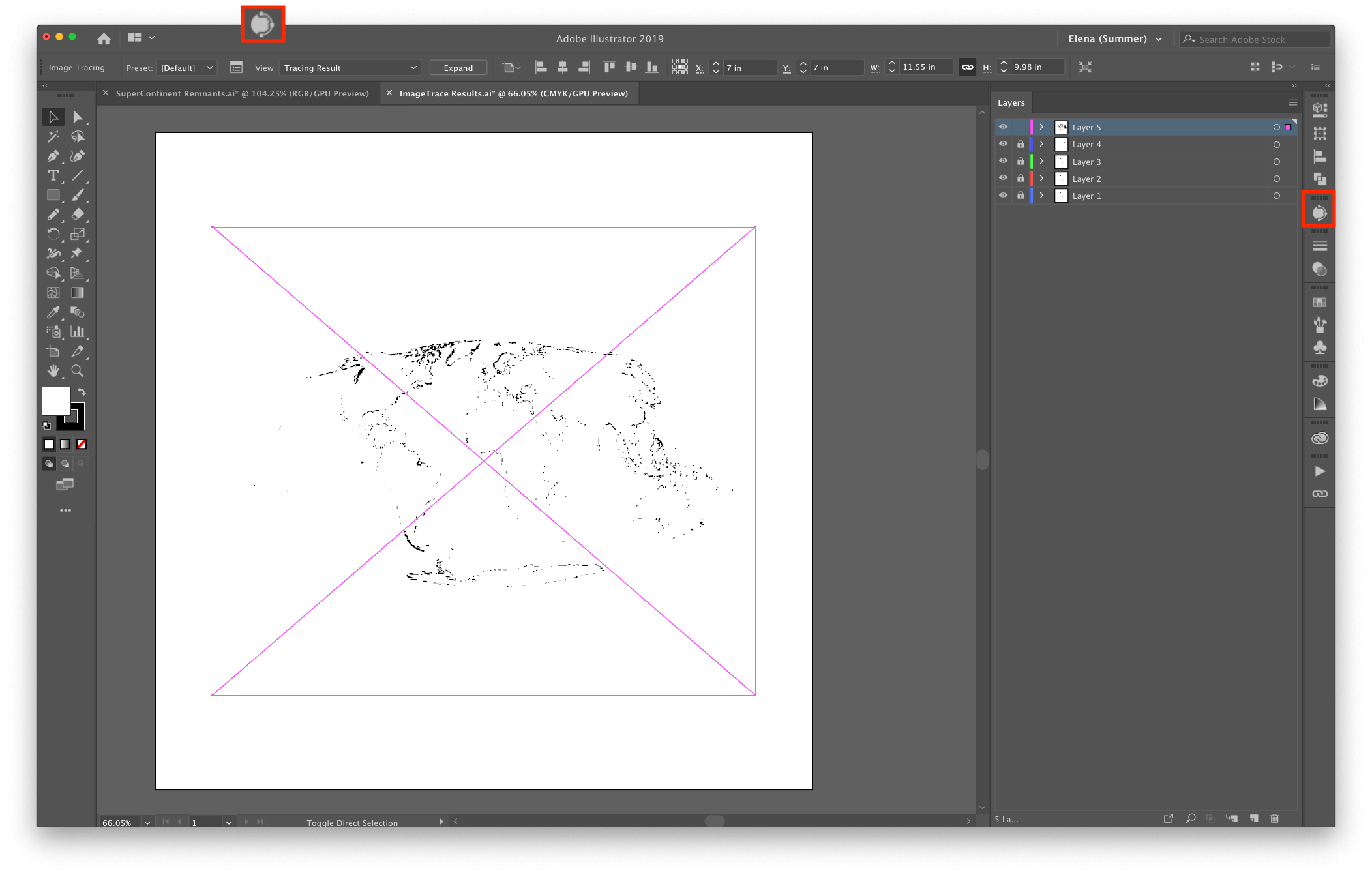The height and width of the screenshot is (875, 1372).
Task: Select the Eyedropper tool
Action: tap(53, 312)
